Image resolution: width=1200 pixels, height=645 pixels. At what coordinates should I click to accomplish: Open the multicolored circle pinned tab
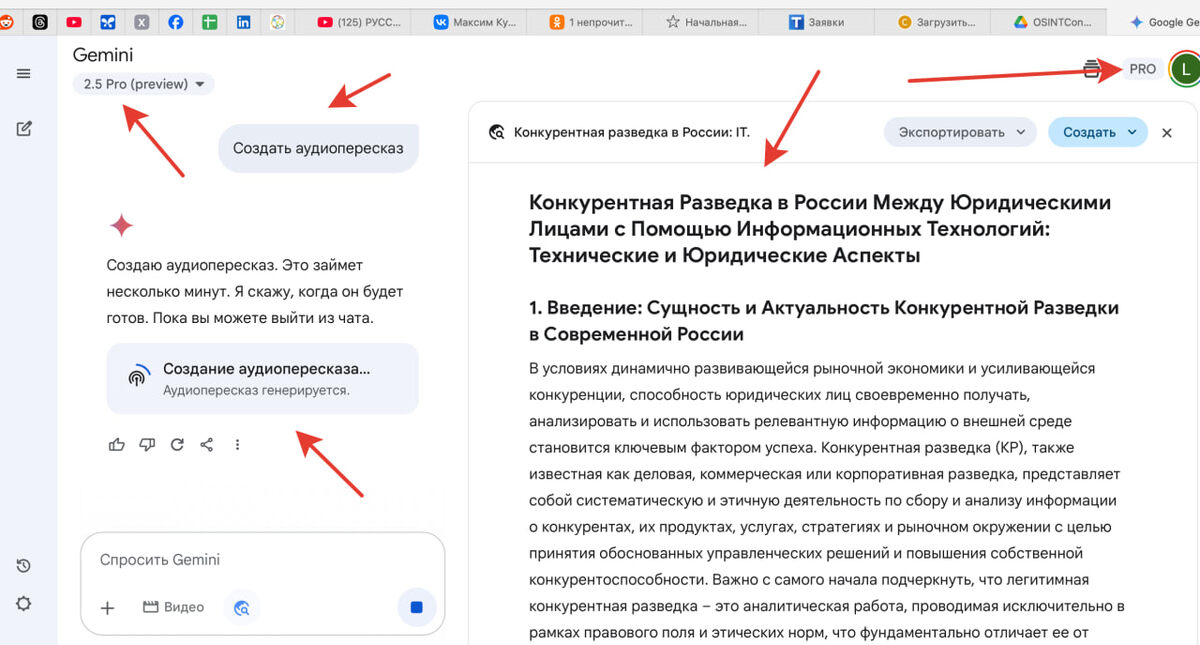click(x=278, y=22)
